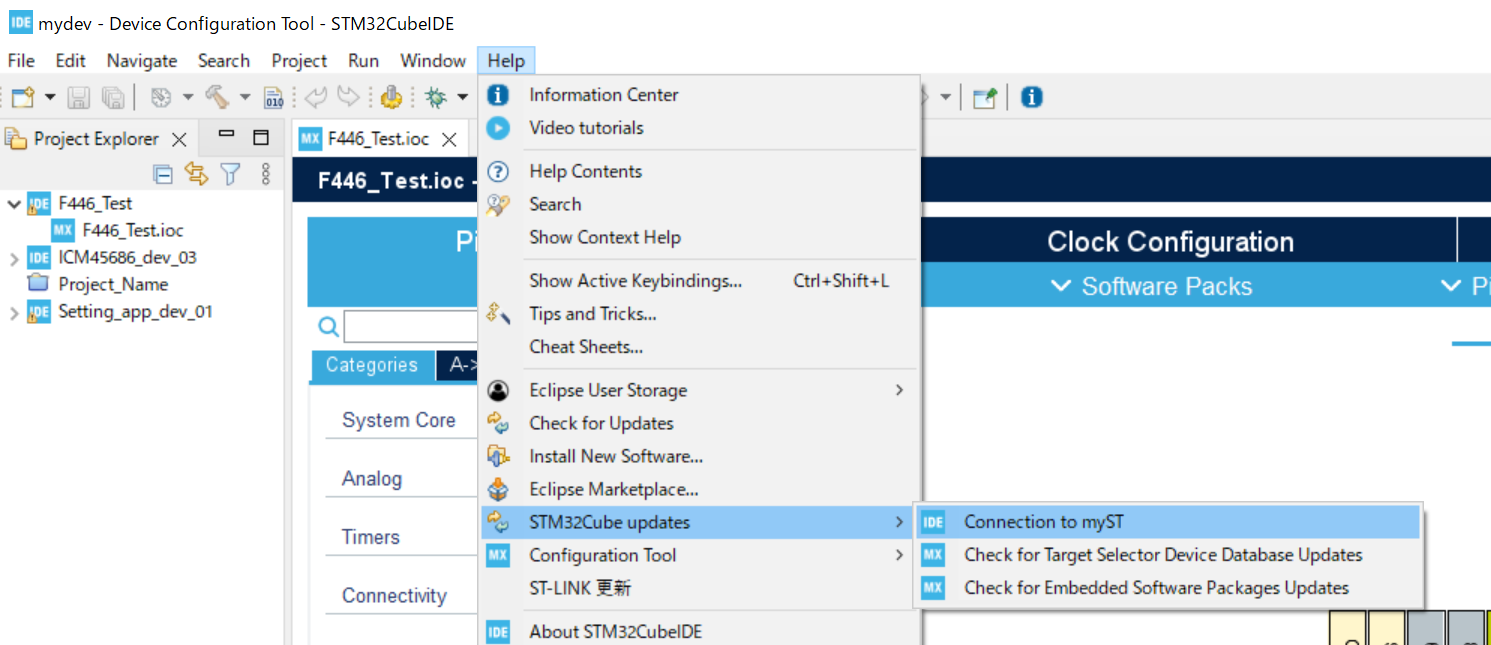Choose Check for Embedded Software Packages Updates
The height and width of the screenshot is (645, 1491).
[1156, 588]
